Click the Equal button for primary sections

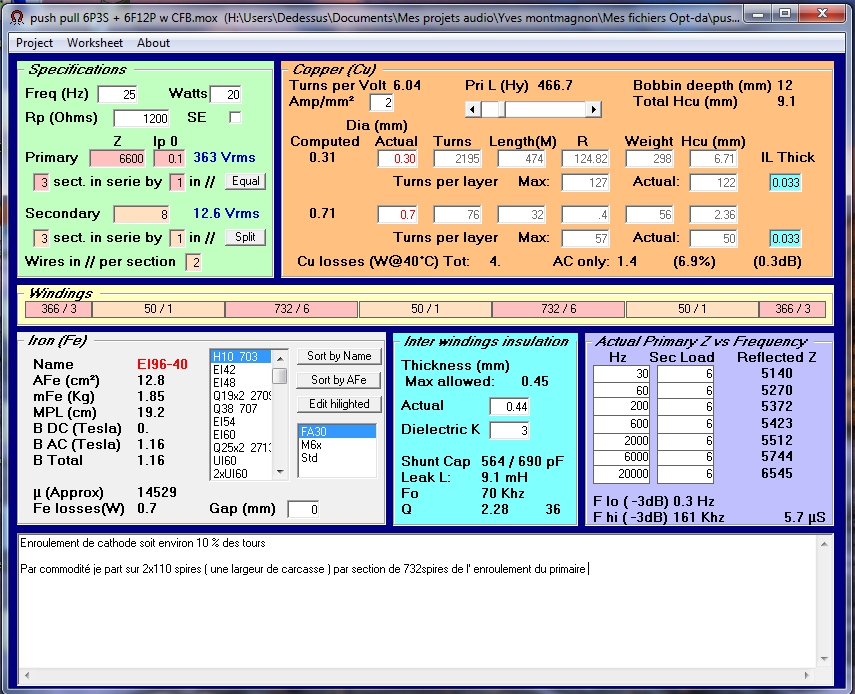coord(245,181)
